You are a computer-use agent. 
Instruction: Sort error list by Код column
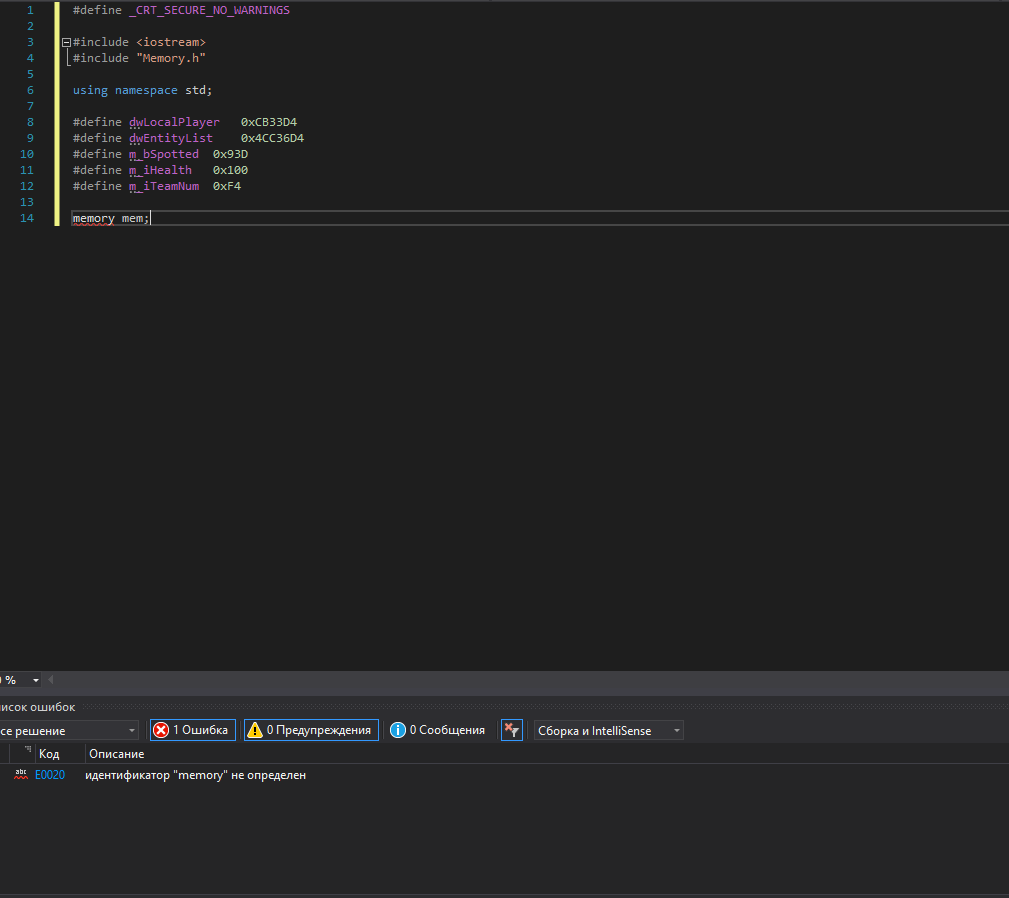(49, 754)
